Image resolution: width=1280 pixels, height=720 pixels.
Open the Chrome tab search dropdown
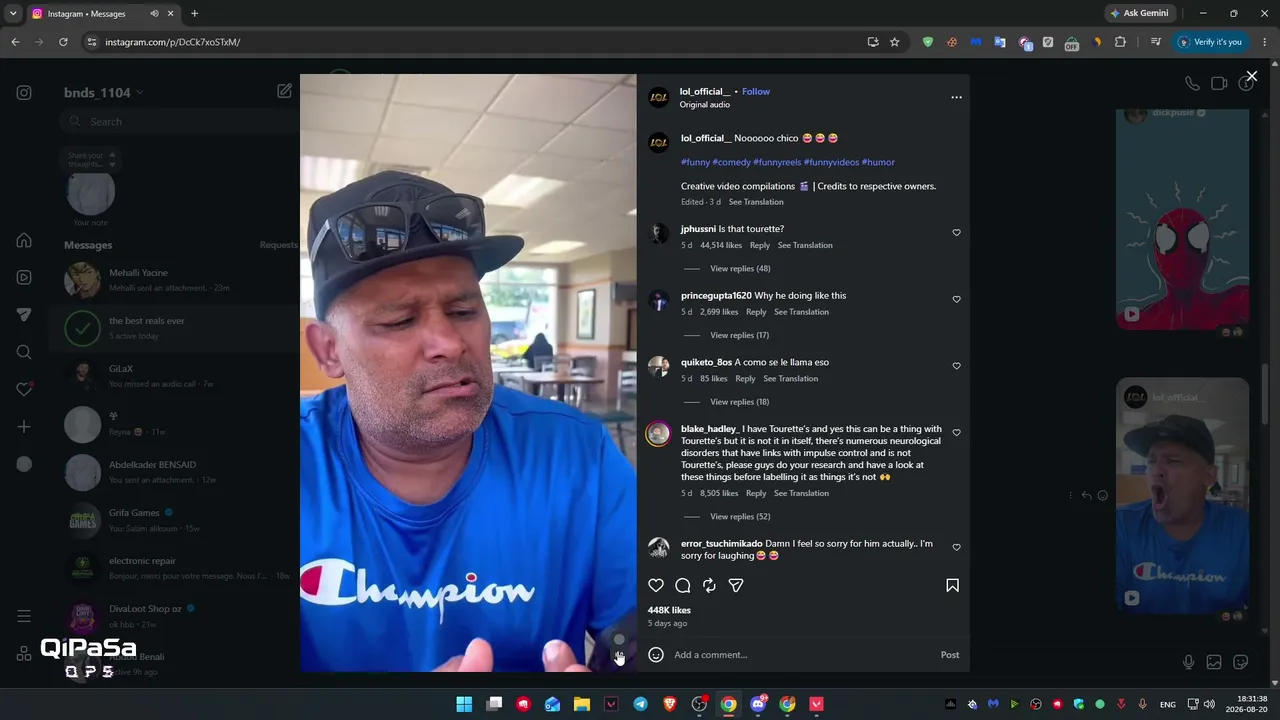(13, 14)
